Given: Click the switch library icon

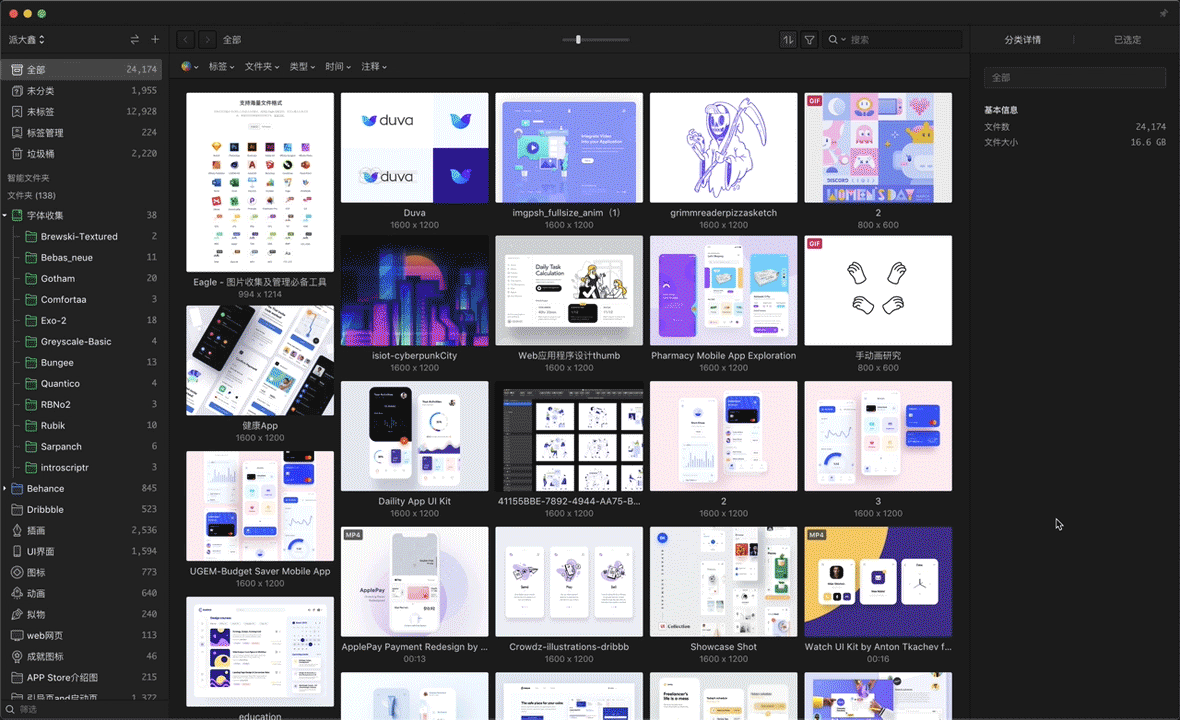Looking at the screenshot, I should click(x=135, y=39).
